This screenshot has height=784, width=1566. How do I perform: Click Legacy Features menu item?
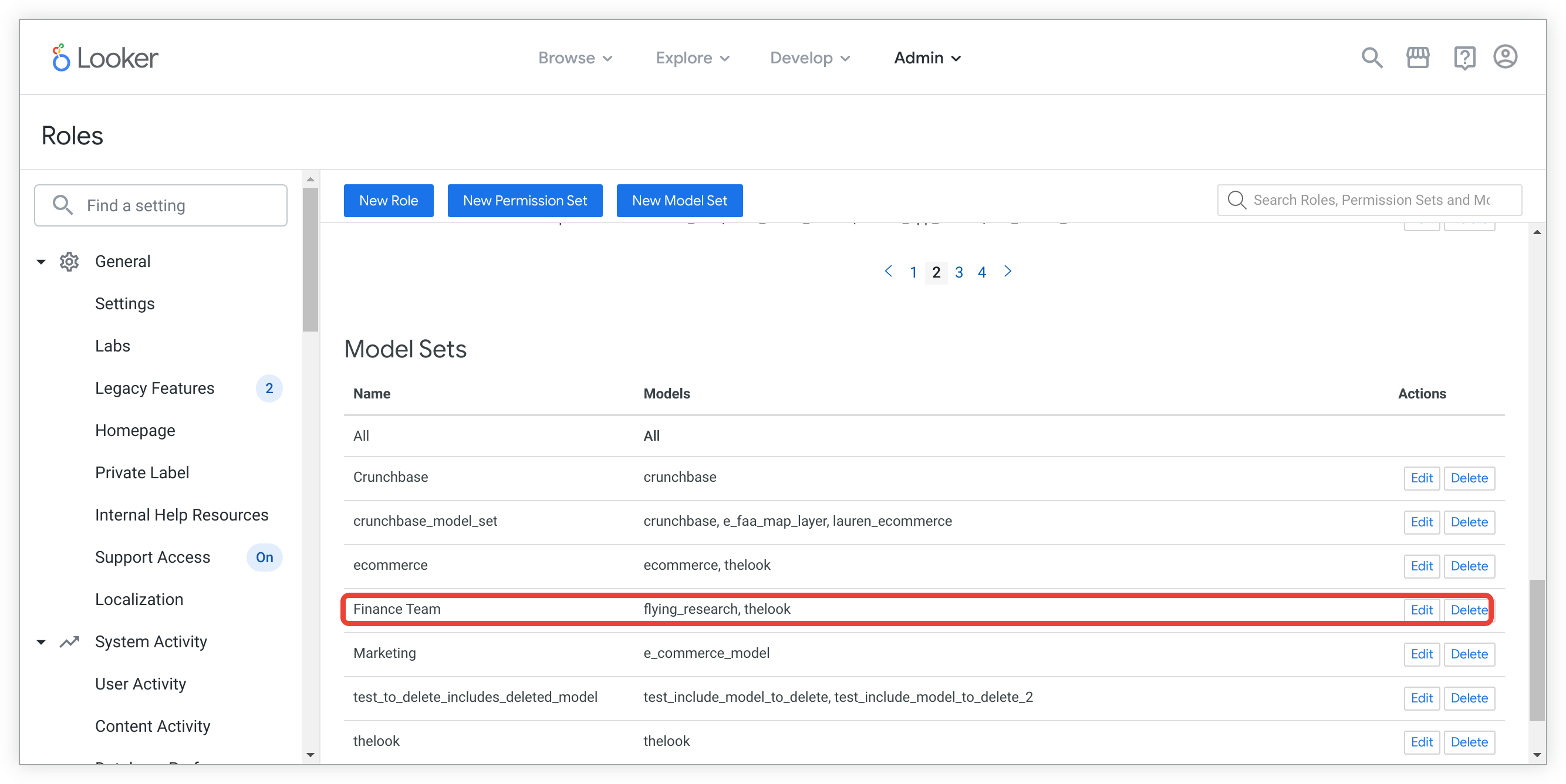click(x=155, y=388)
